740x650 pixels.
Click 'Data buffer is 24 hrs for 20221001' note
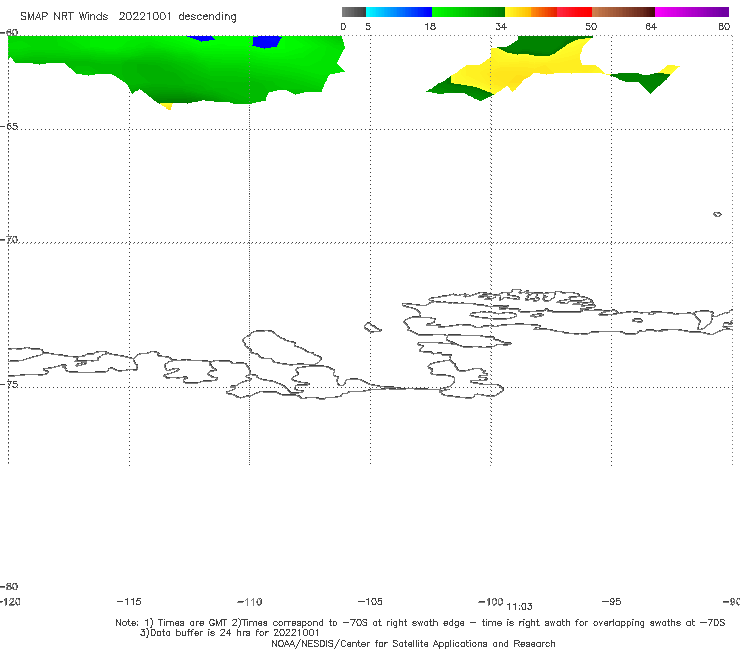230,633
